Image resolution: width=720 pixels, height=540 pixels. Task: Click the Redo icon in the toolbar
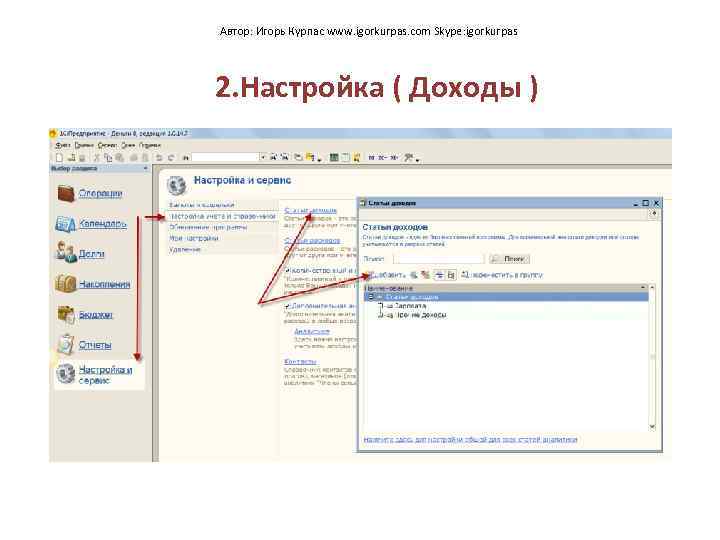point(171,158)
